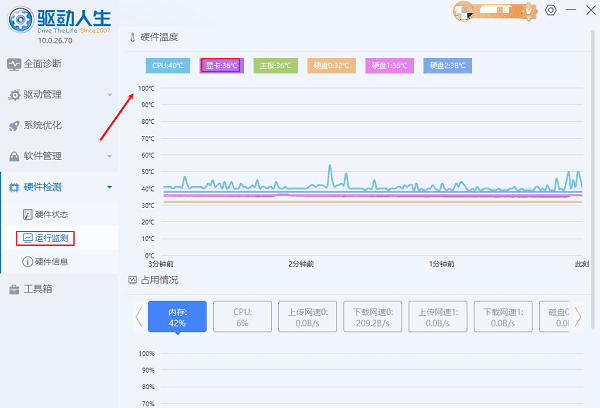This screenshot has height=408, width=600.
Task: Click the 工具箱 toolbox icon
Action: [14, 289]
